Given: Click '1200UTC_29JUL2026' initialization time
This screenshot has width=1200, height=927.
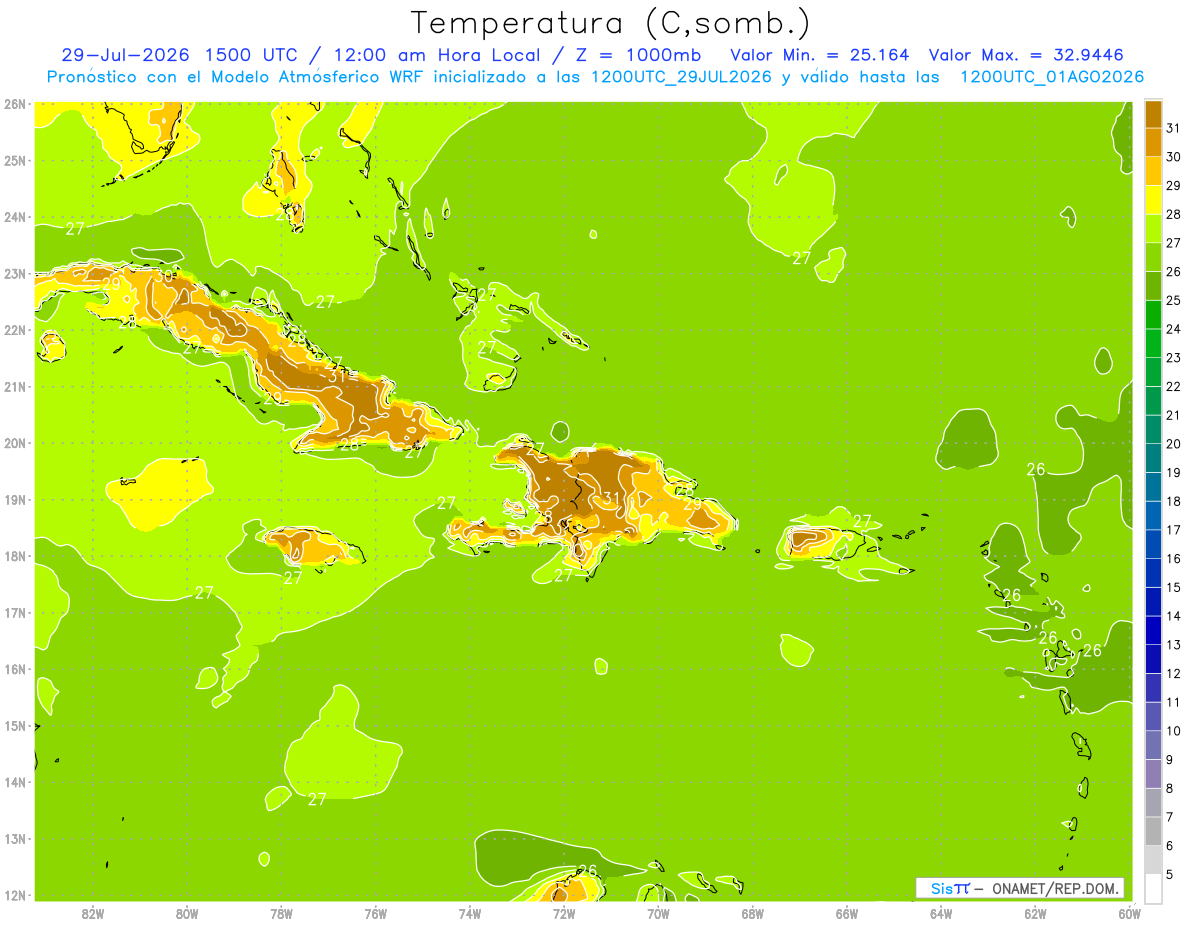Looking at the screenshot, I should tap(681, 77).
